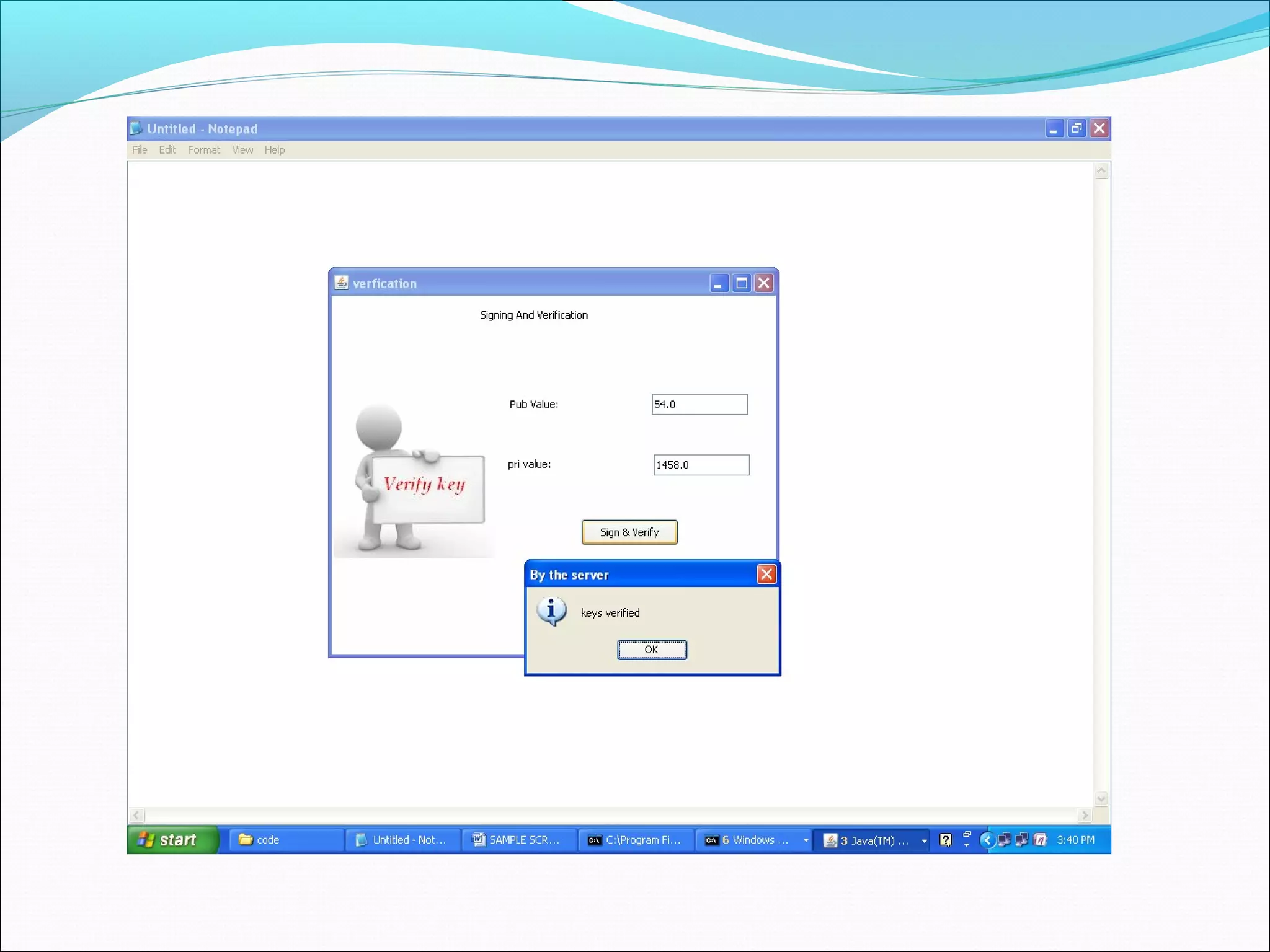
Task: Open the code folder taskbar item
Action: click(285, 840)
